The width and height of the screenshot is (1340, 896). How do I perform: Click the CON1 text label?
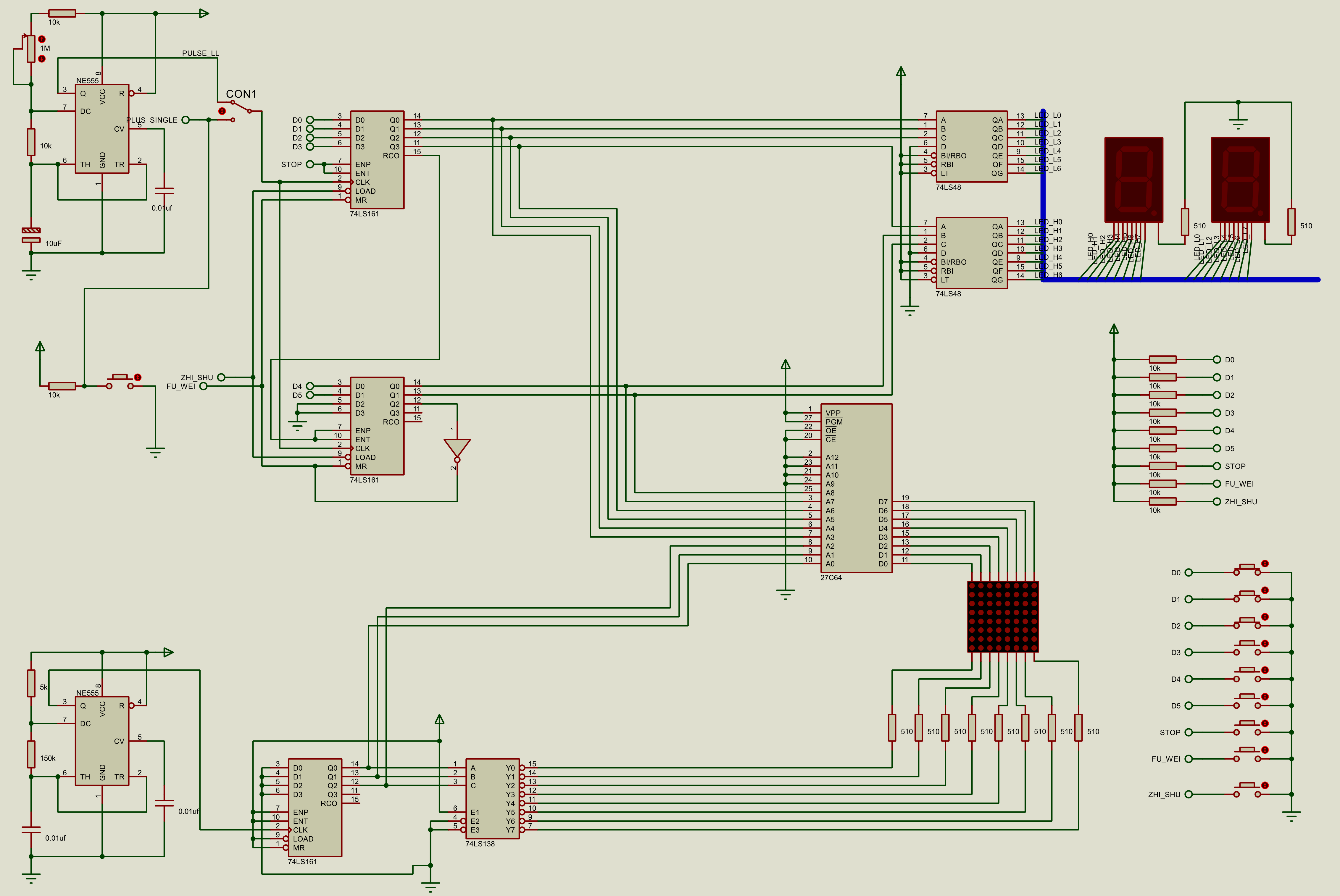(x=241, y=94)
